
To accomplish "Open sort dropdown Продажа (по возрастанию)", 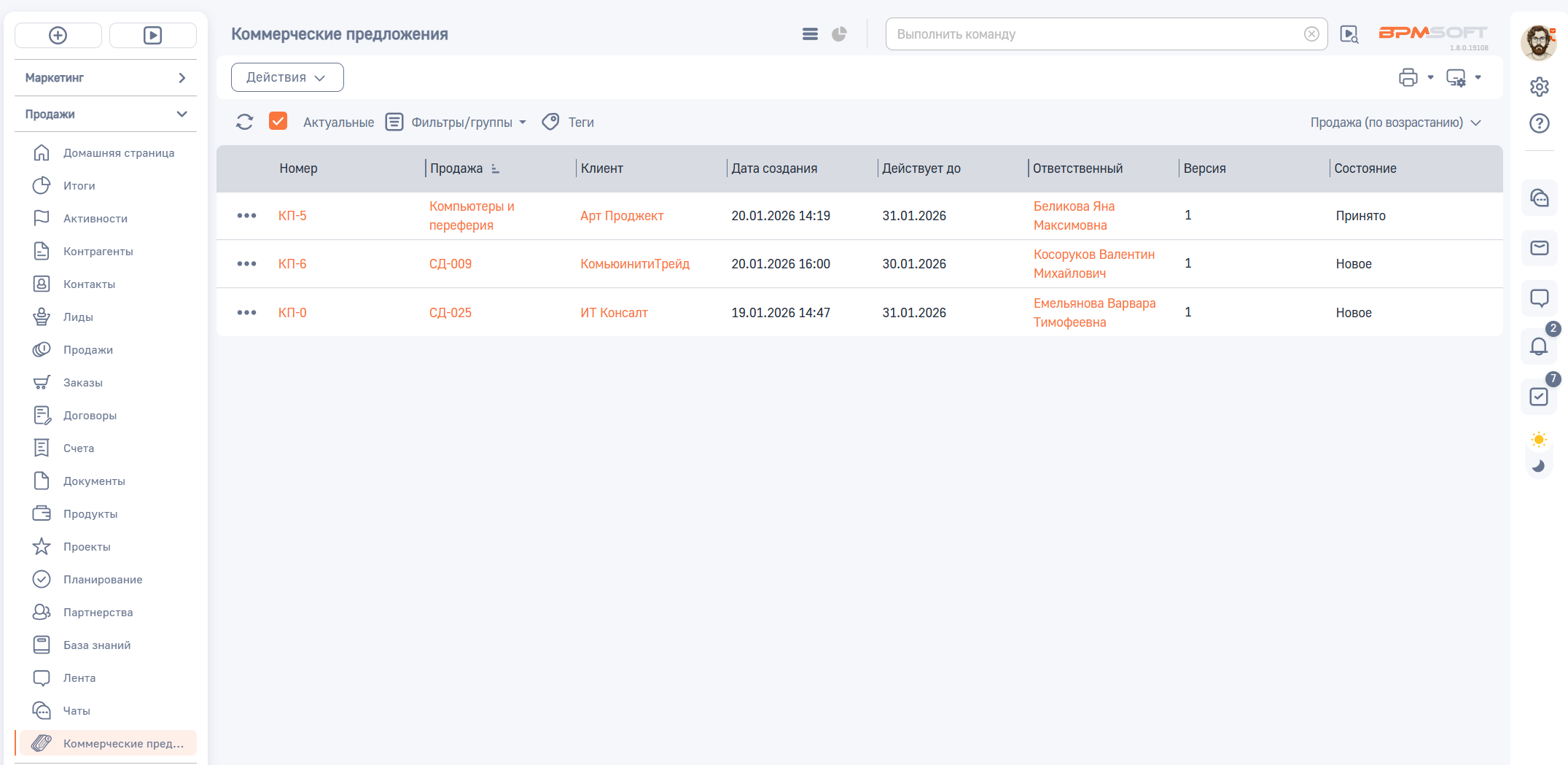I will pos(1395,123).
